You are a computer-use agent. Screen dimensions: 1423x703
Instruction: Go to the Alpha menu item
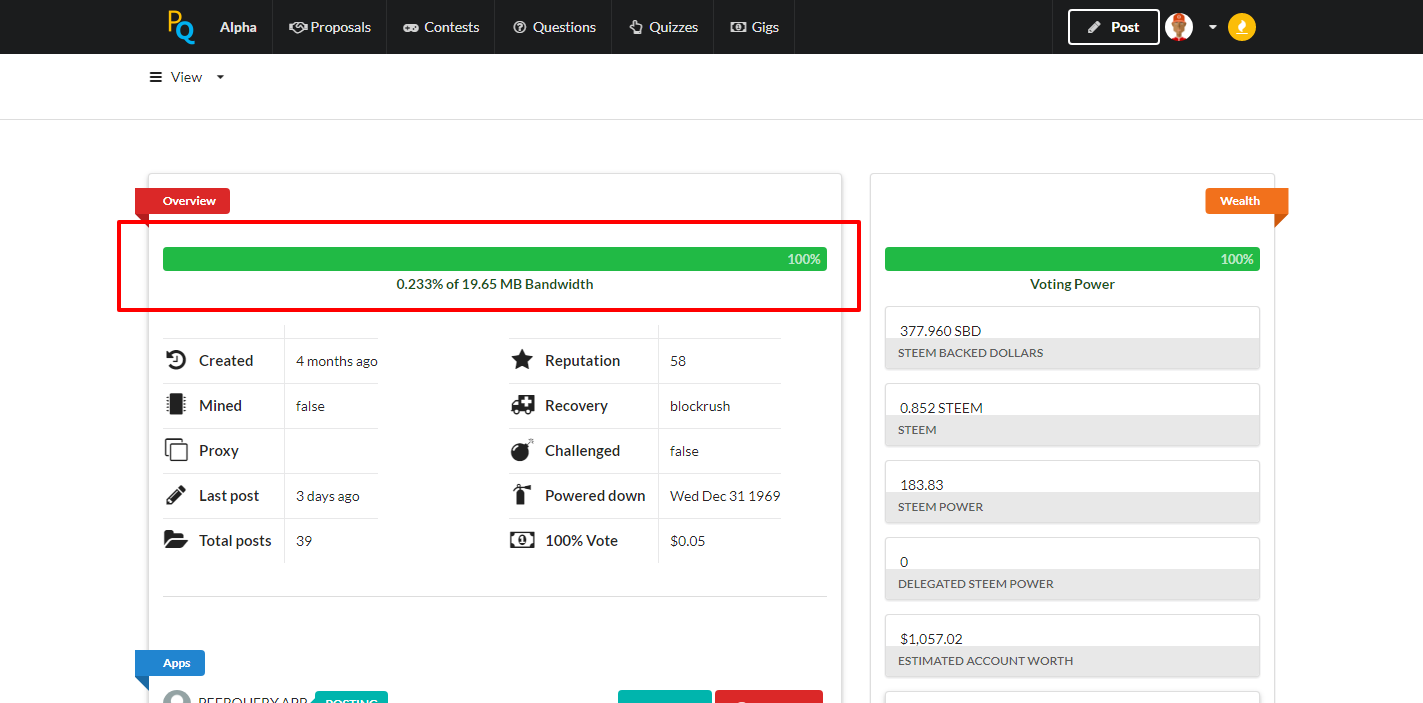(x=238, y=27)
